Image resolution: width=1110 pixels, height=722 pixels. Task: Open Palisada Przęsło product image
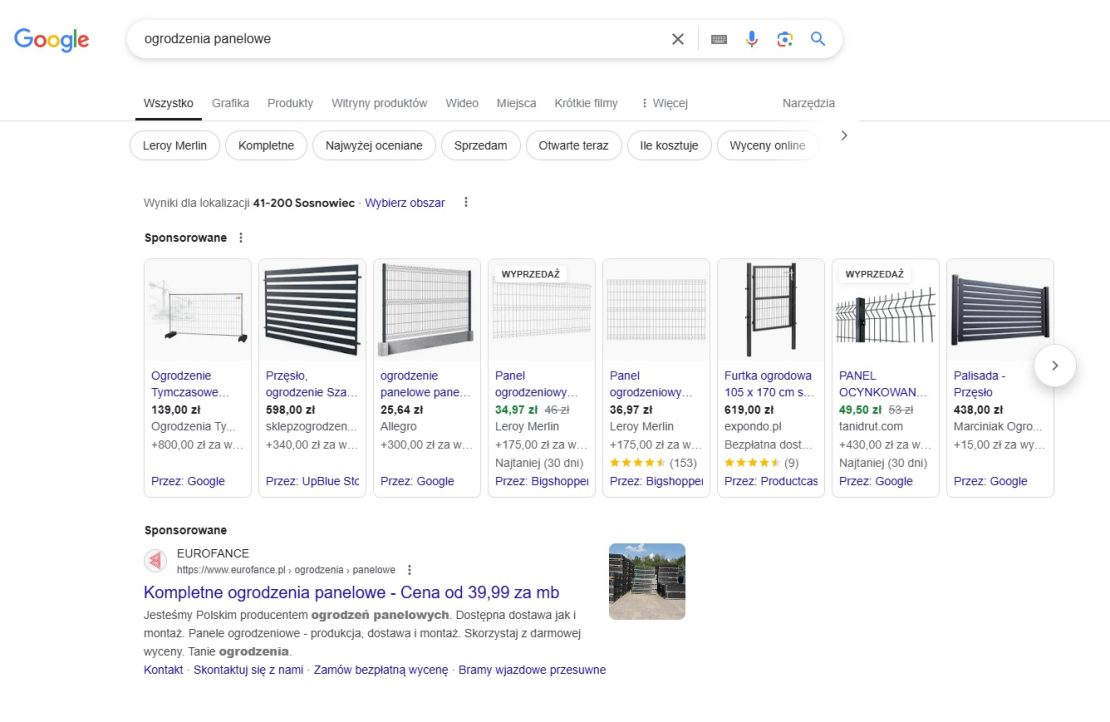[x=1000, y=310]
